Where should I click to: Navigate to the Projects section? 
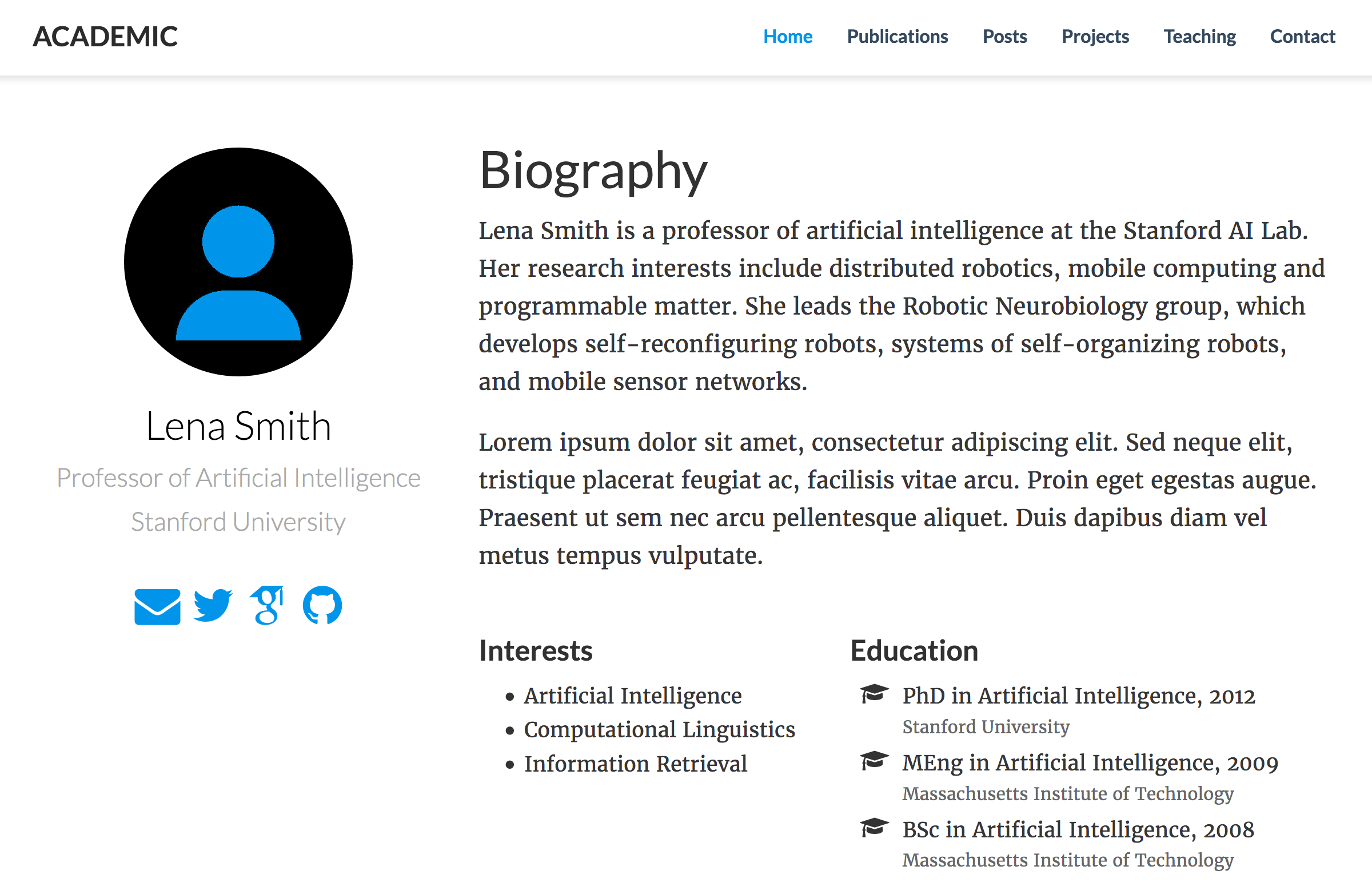[1095, 37]
